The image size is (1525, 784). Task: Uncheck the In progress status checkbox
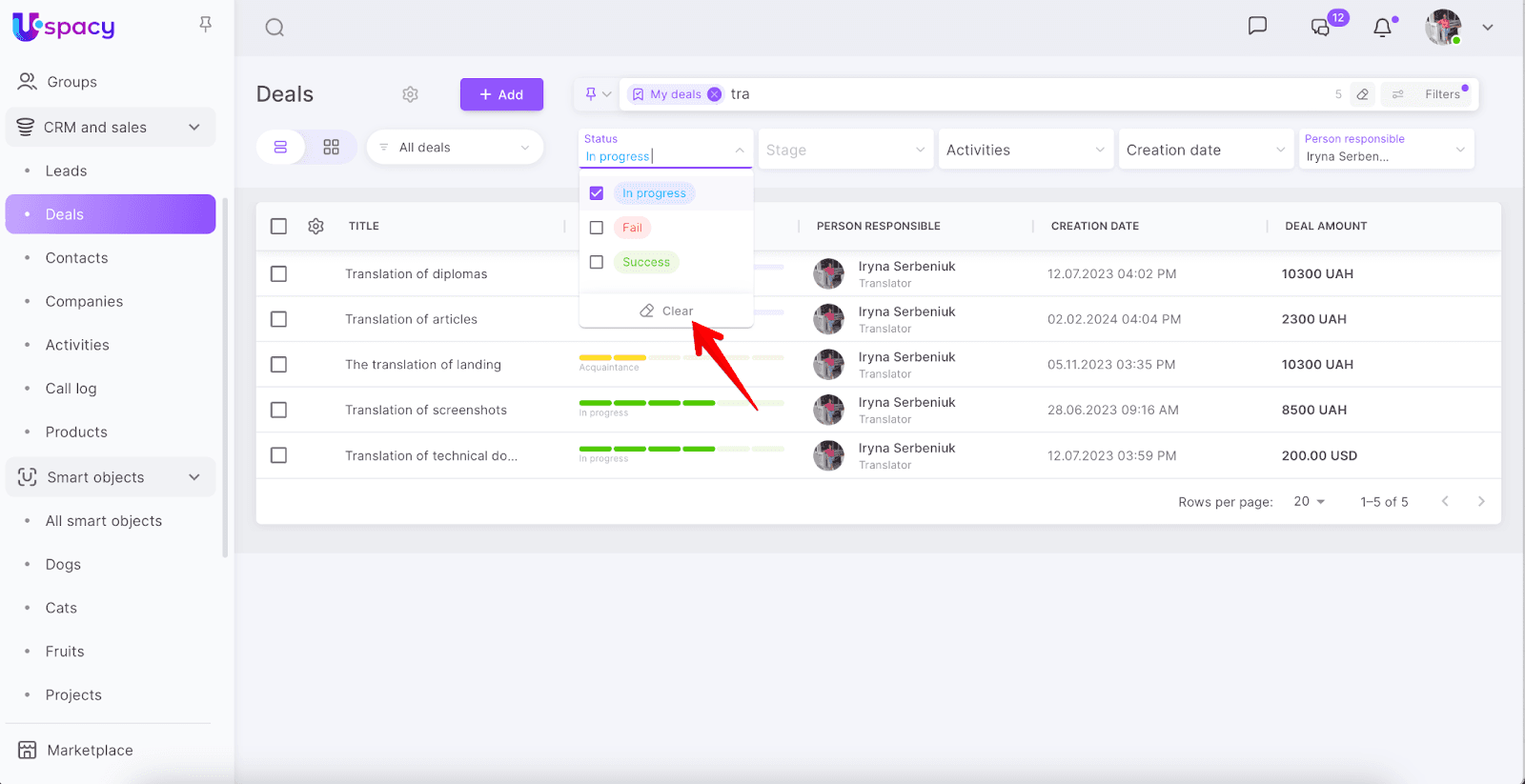[x=597, y=193]
